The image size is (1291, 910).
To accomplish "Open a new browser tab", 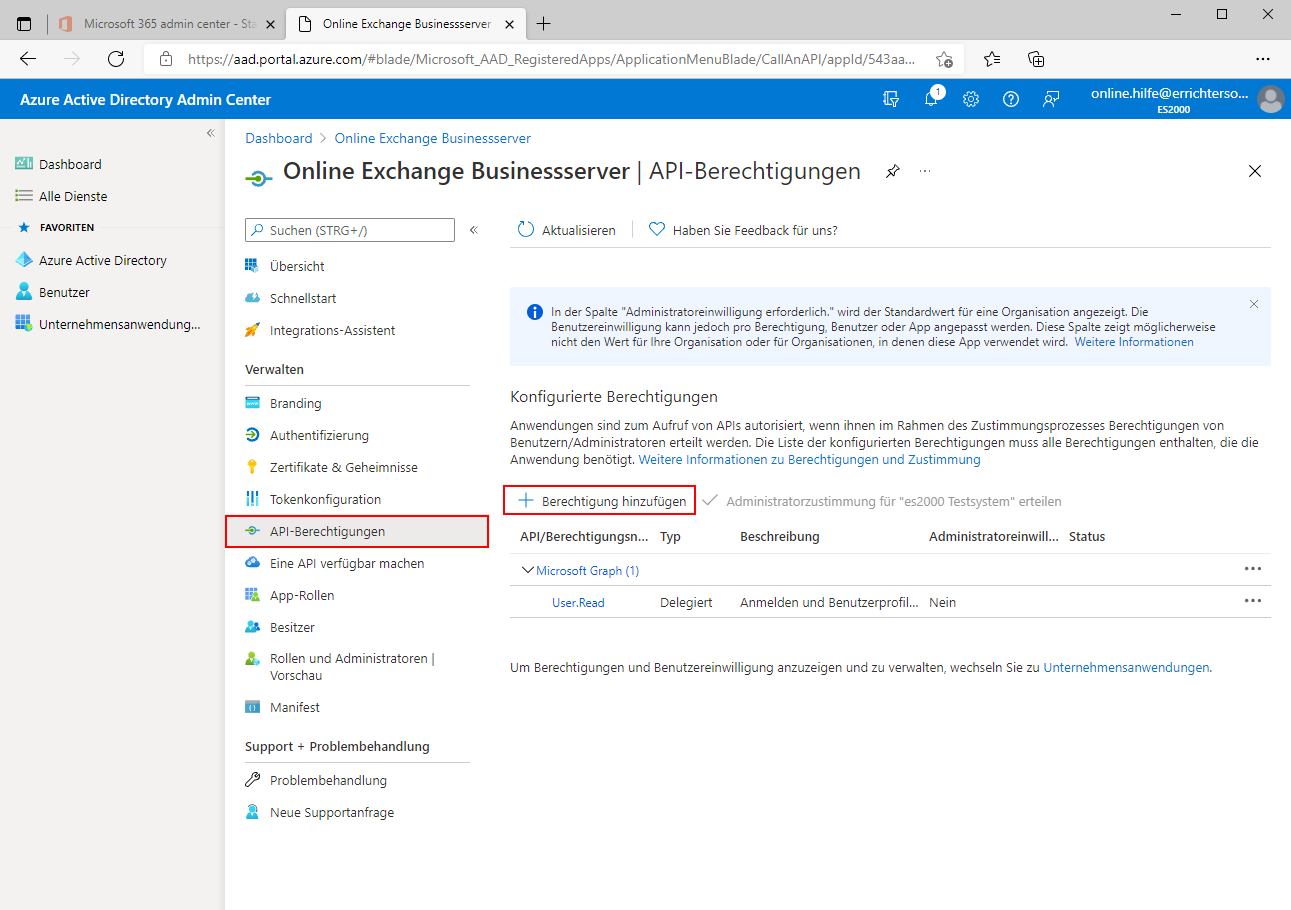I will 543,23.
